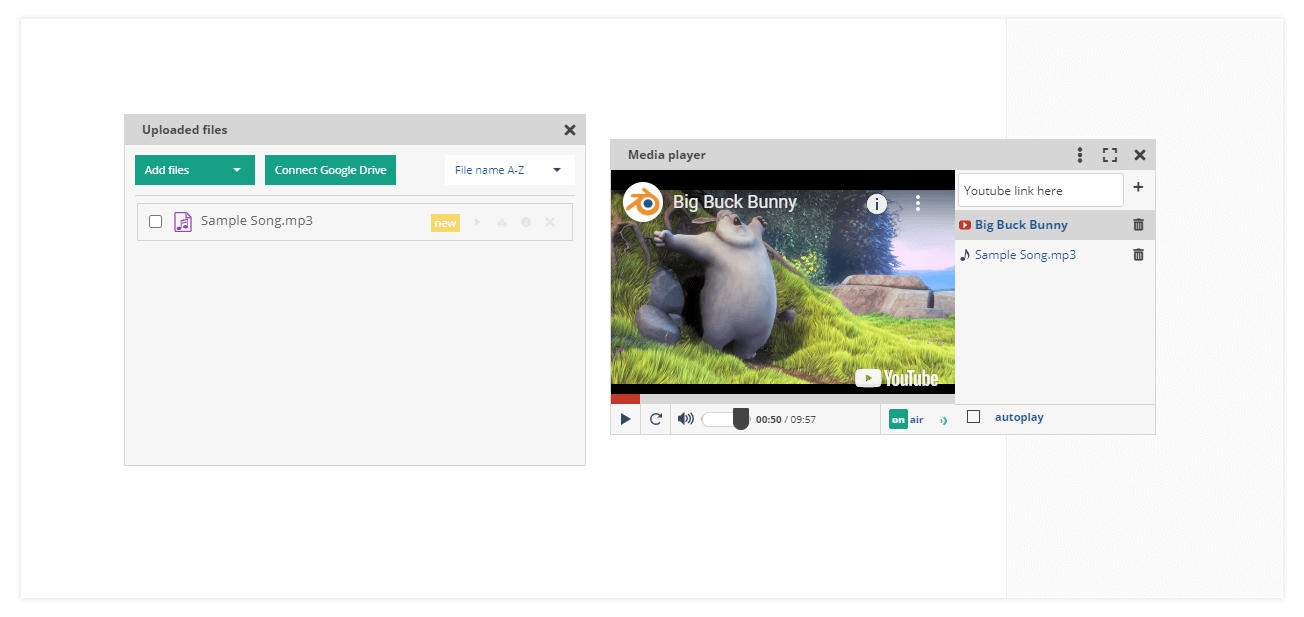Click the Big Buck Bunny video title
Screen dimensions: 1304x617
click(x=735, y=202)
